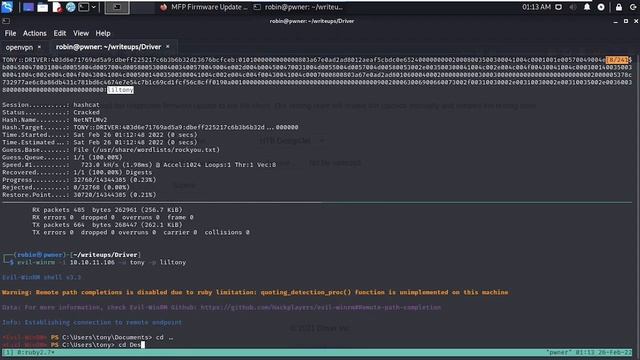Click the orange [8/24] search indicator
This screenshot has width=640, height=360.
click(618, 60)
